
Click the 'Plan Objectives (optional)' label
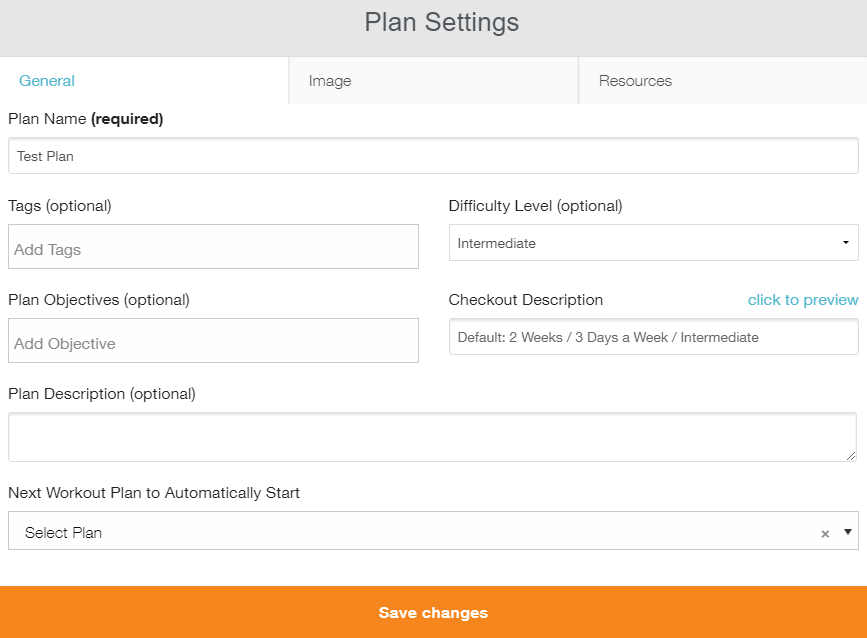99,300
